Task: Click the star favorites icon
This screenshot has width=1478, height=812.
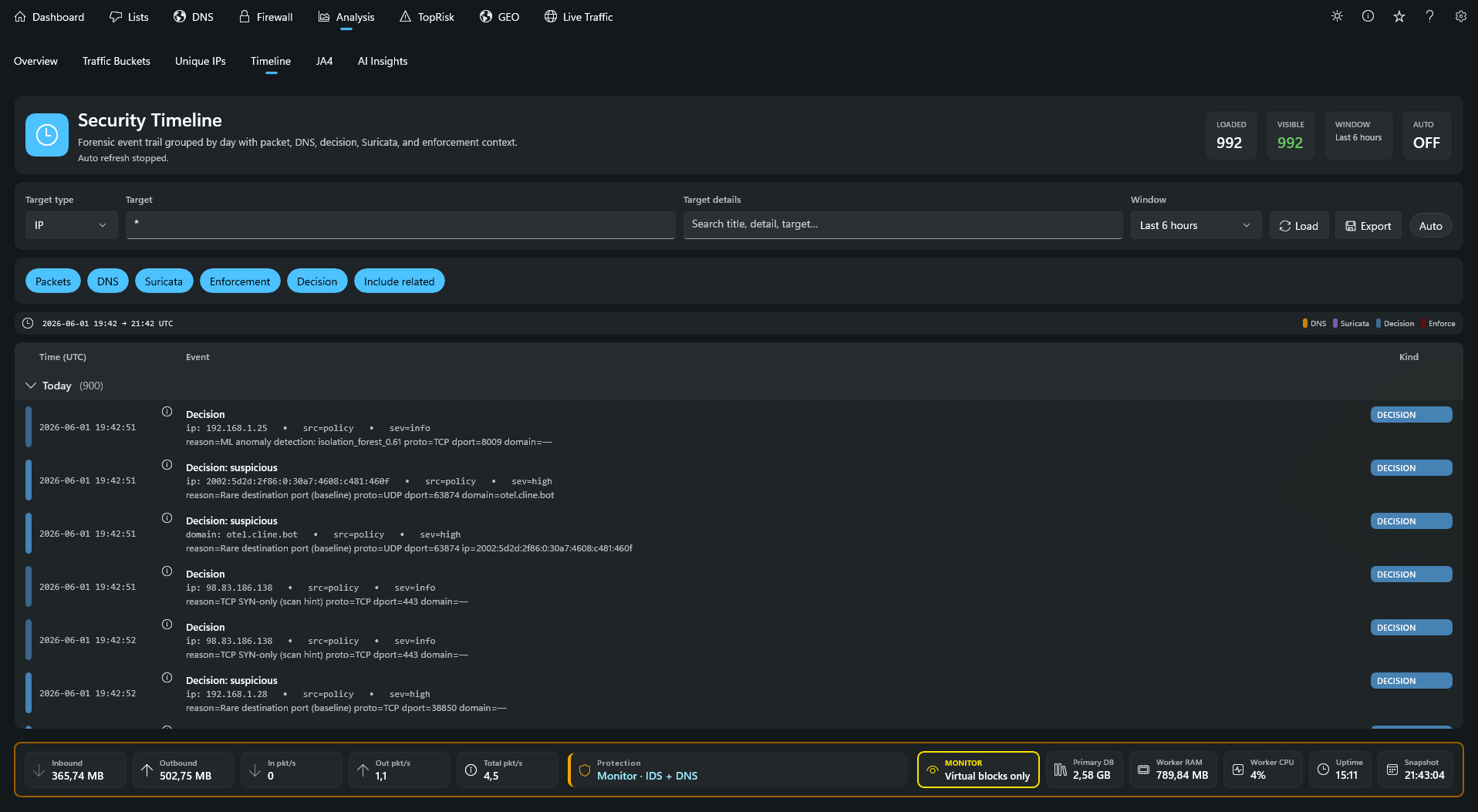Action: [x=1399, y=16]
